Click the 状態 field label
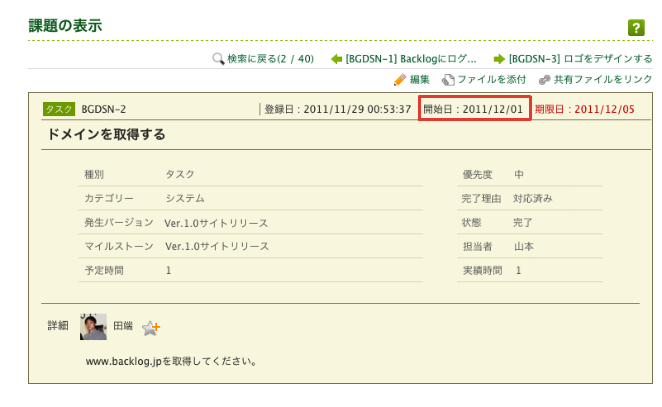The height and width of the screenshot is (407, 662). (x=472, y=222)
